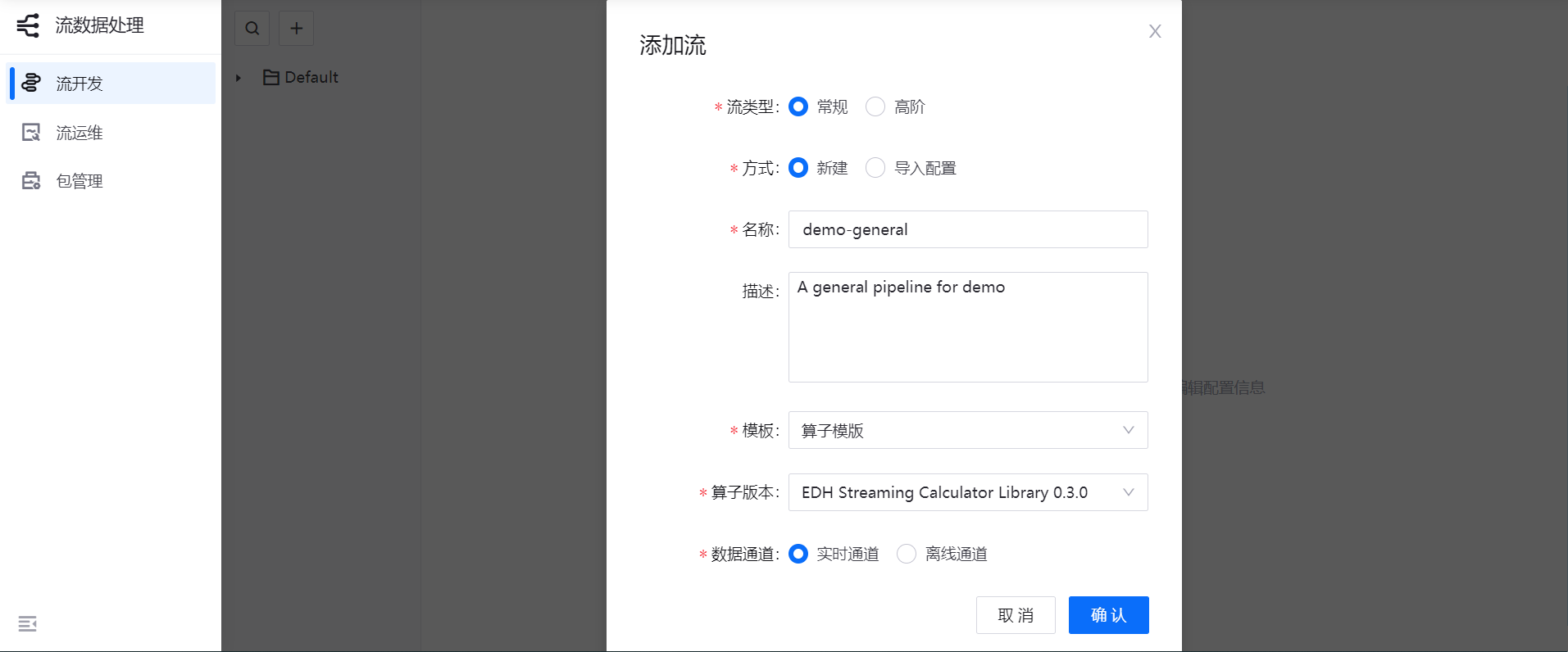Open the 模板 dropdown
1568x652 pixels.
pos(967,431)
